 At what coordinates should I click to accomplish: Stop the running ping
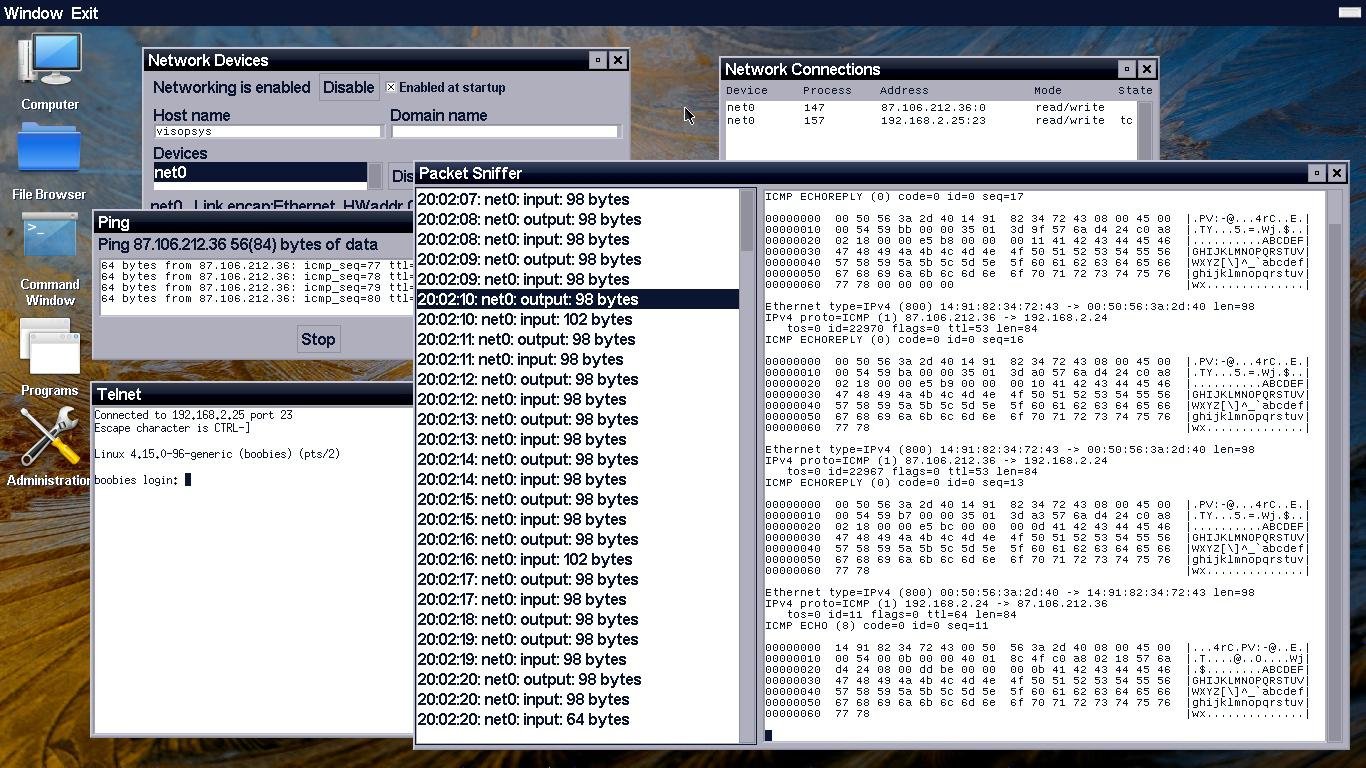tap(318, 339)
